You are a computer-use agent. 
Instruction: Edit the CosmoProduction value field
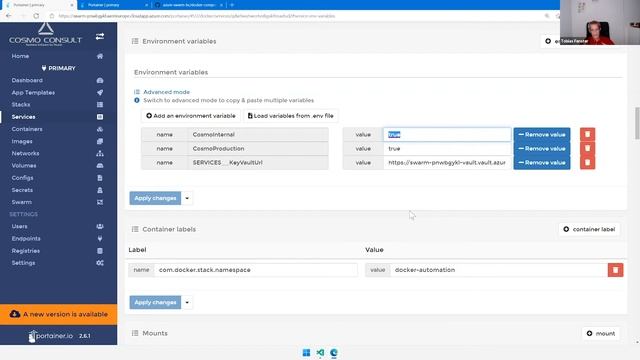click(447, 149)
